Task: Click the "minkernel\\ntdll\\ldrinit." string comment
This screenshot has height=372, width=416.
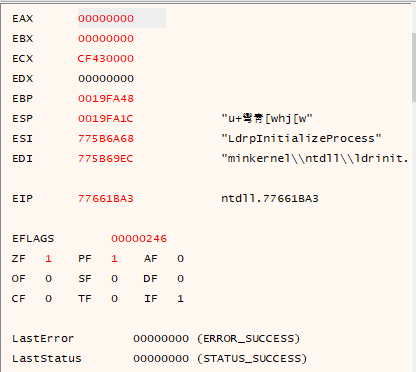Action: tap(315, 158)
